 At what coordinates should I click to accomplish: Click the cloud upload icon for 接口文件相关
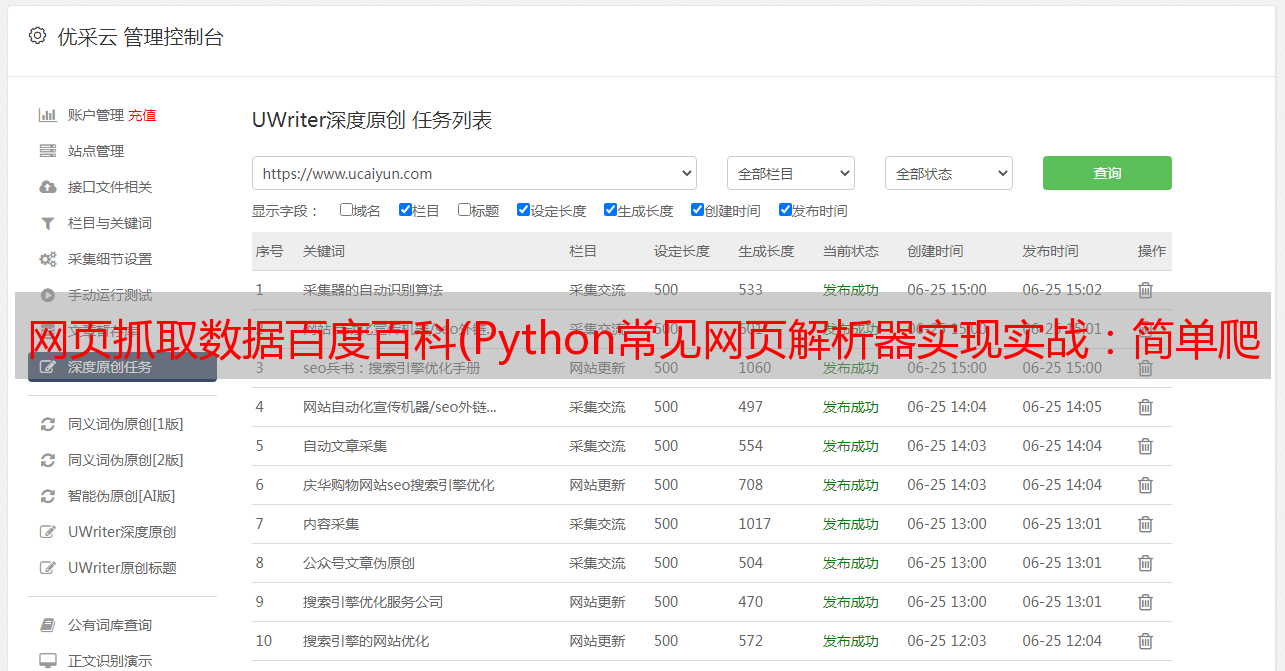[x=47, y=187]
